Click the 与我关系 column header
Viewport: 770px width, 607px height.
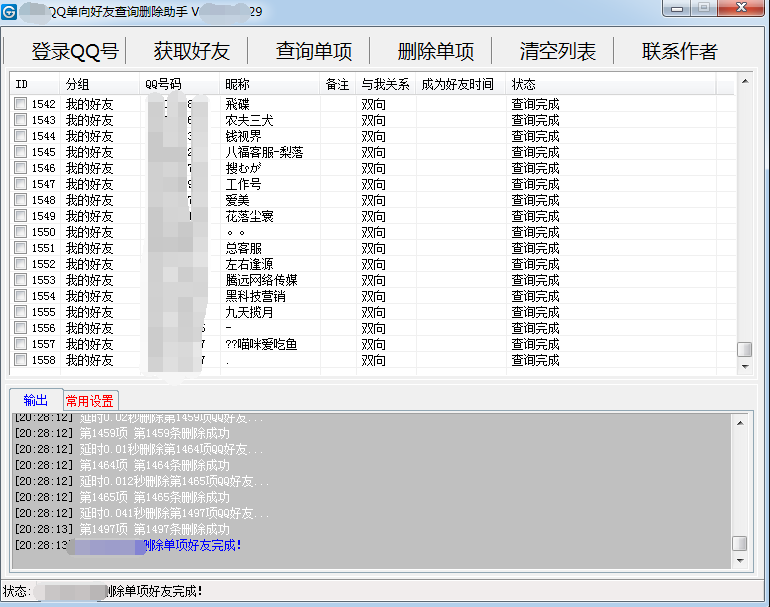pos(386,84)
